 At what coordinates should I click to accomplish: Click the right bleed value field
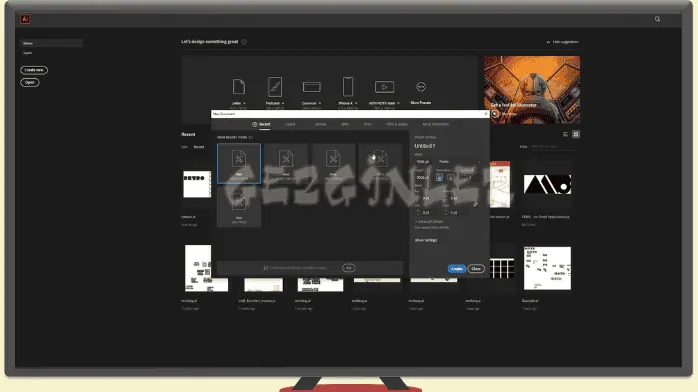click(454, 213)
